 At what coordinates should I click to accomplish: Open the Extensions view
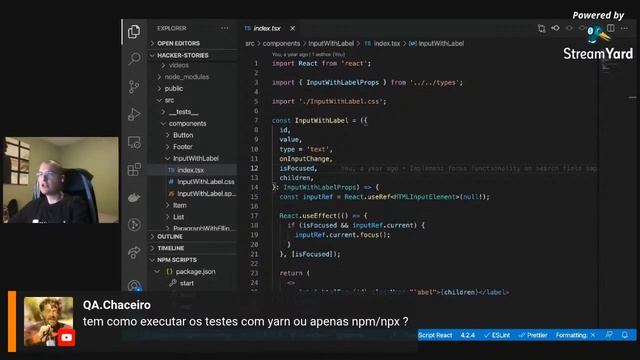click(134, 169)
